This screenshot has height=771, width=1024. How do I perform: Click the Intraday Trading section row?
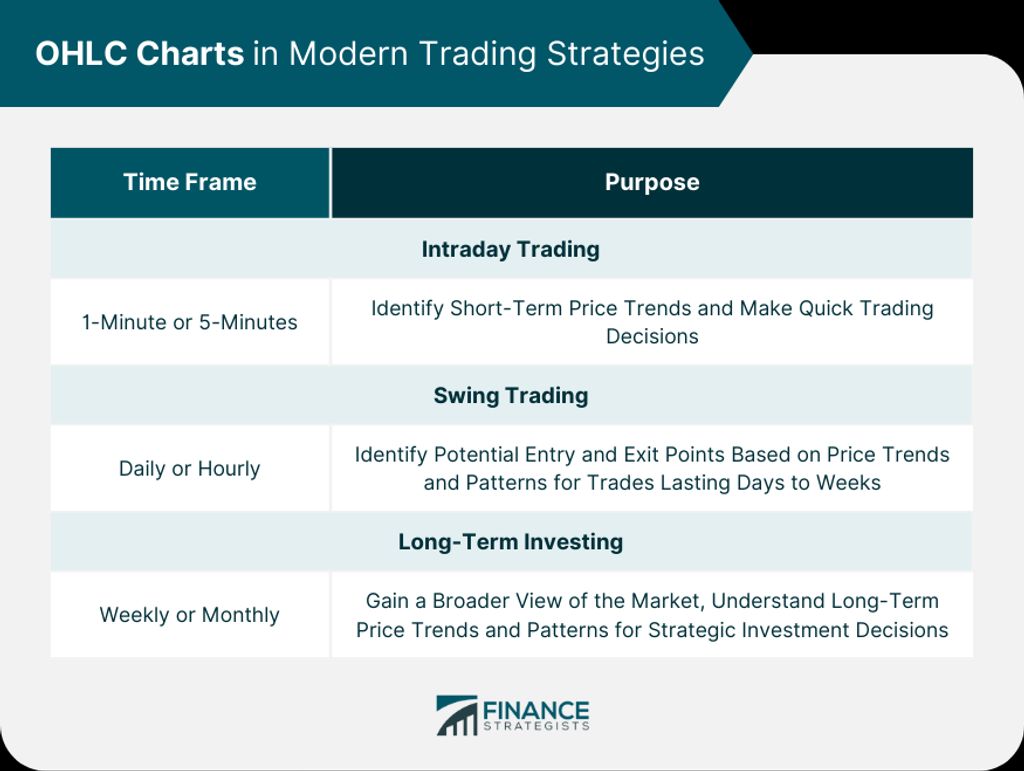(511, 249)
